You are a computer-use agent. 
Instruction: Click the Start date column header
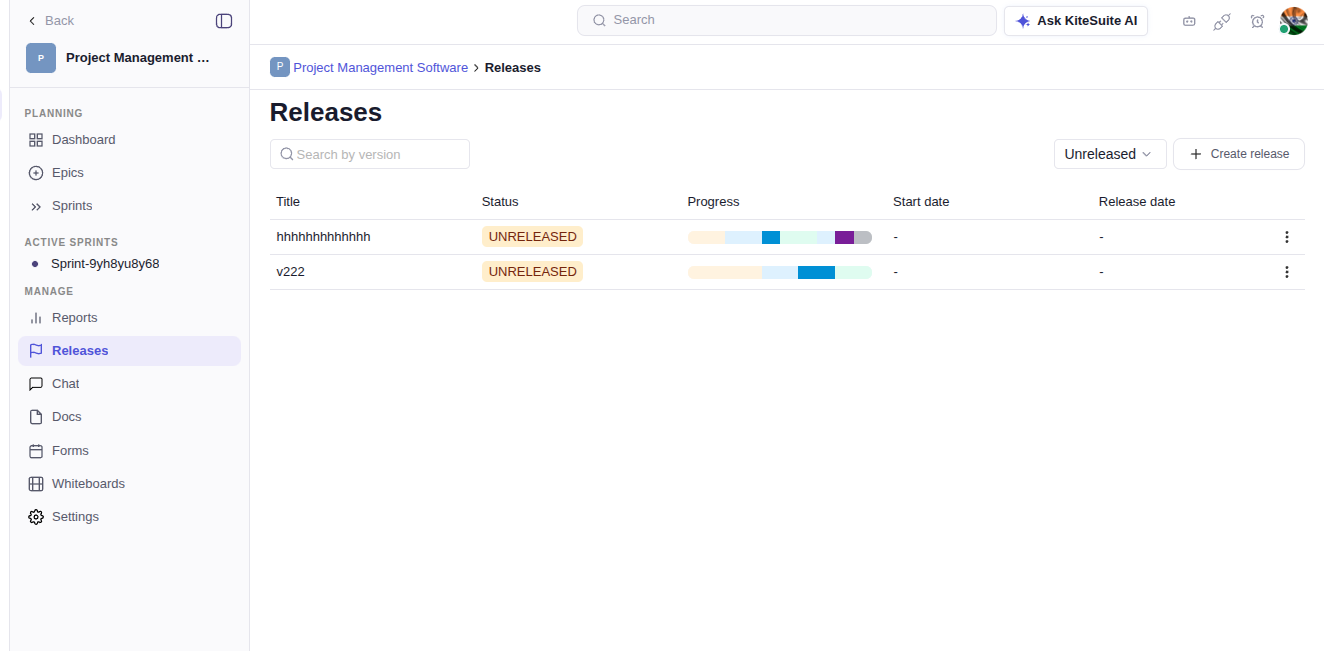(x=921, y=202)
